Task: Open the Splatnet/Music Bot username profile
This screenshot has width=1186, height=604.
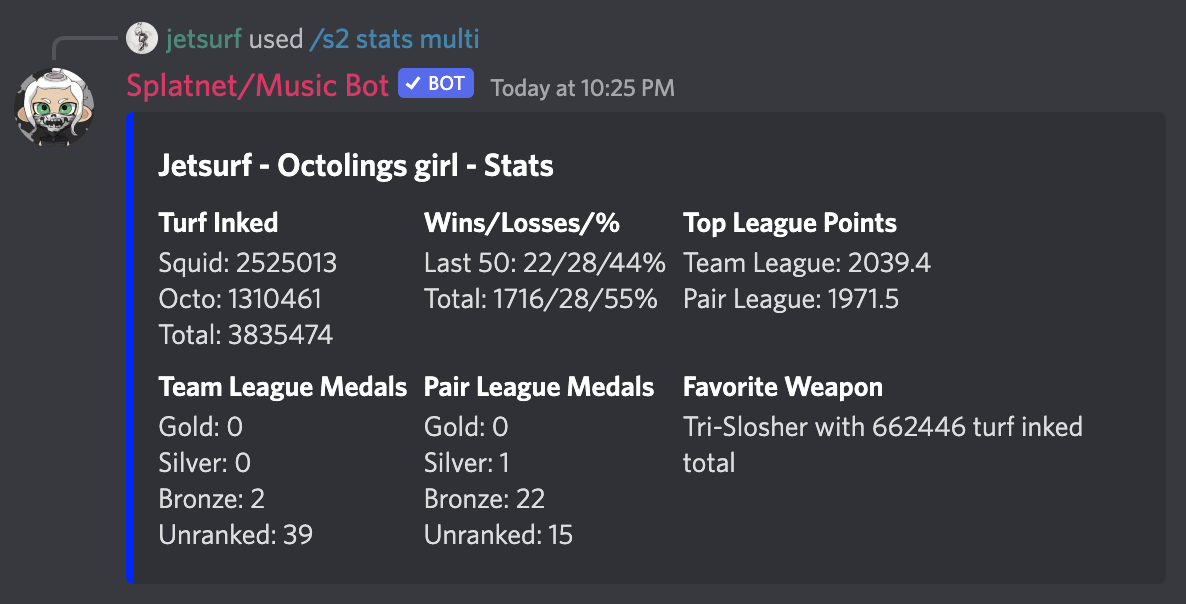Action: 258,85
